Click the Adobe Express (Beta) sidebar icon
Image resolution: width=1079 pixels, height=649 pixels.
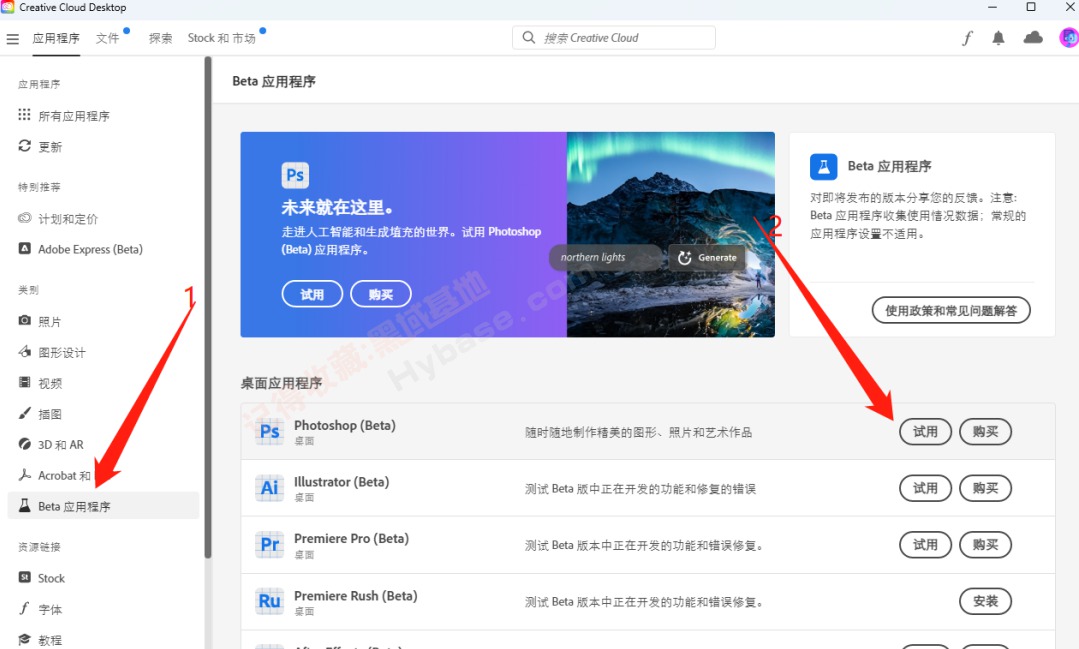point(25,248)
